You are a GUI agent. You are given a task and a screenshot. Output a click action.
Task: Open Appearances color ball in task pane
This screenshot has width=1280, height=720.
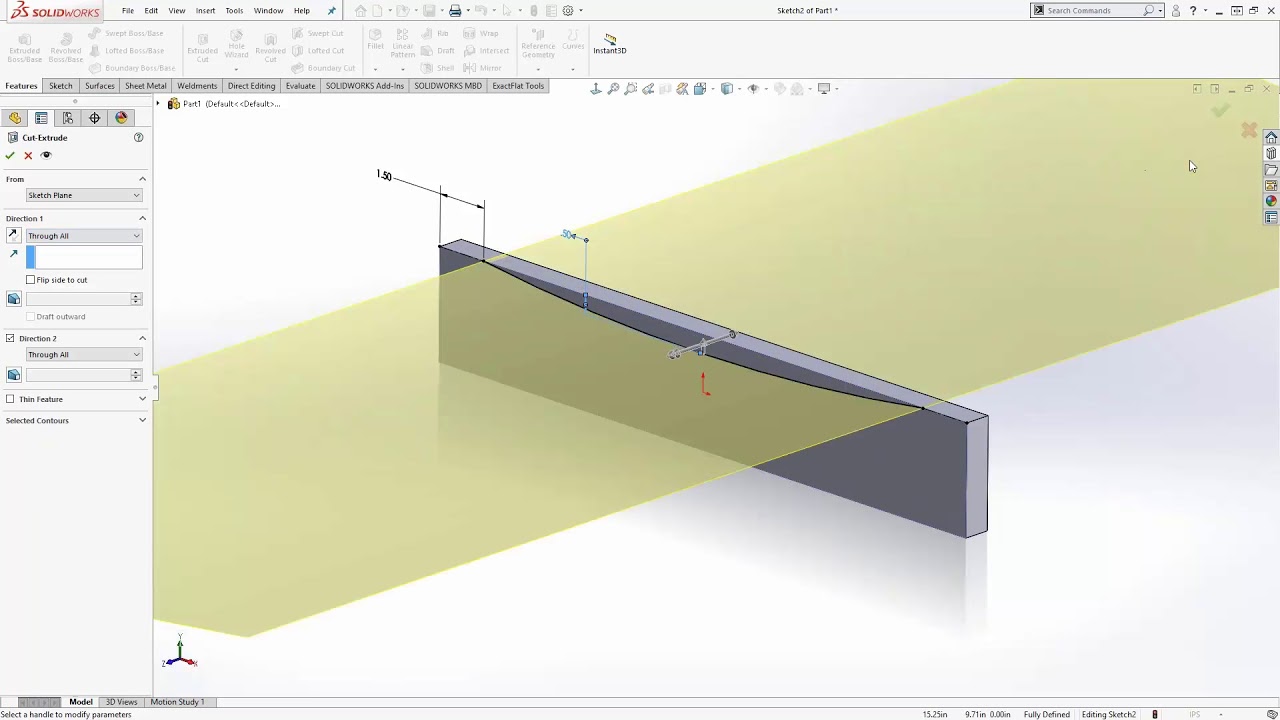click(x=1271, y=201)
